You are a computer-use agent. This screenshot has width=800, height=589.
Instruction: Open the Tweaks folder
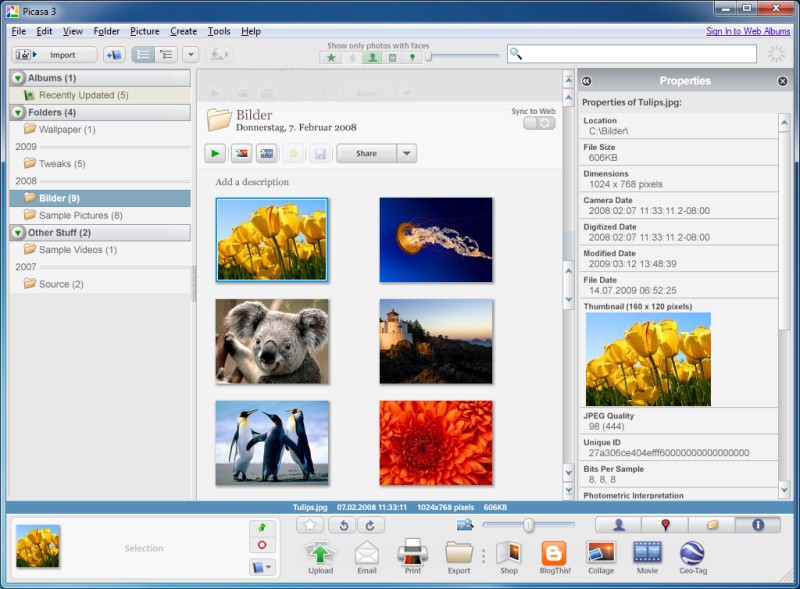click(x=100, y=164)
